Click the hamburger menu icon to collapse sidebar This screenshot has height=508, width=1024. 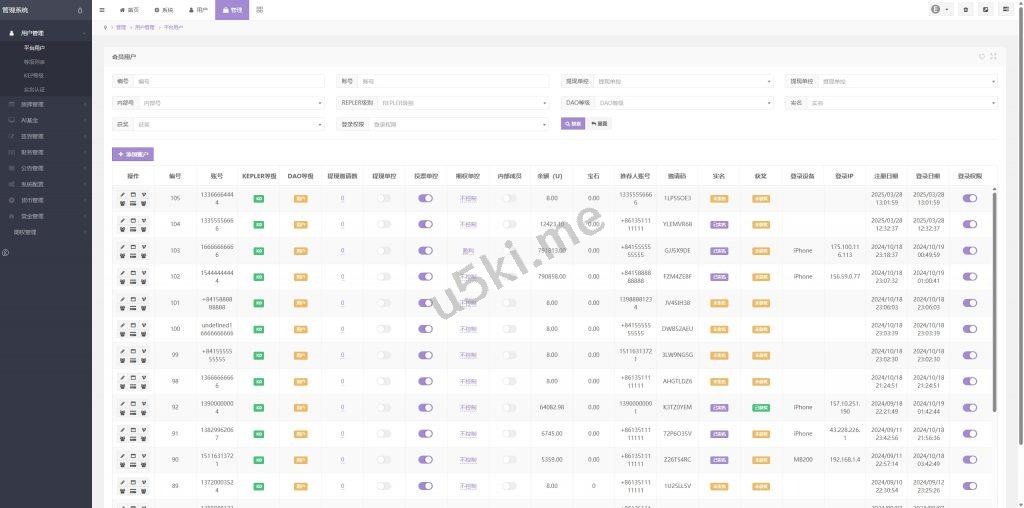click(x=102, y=9)
